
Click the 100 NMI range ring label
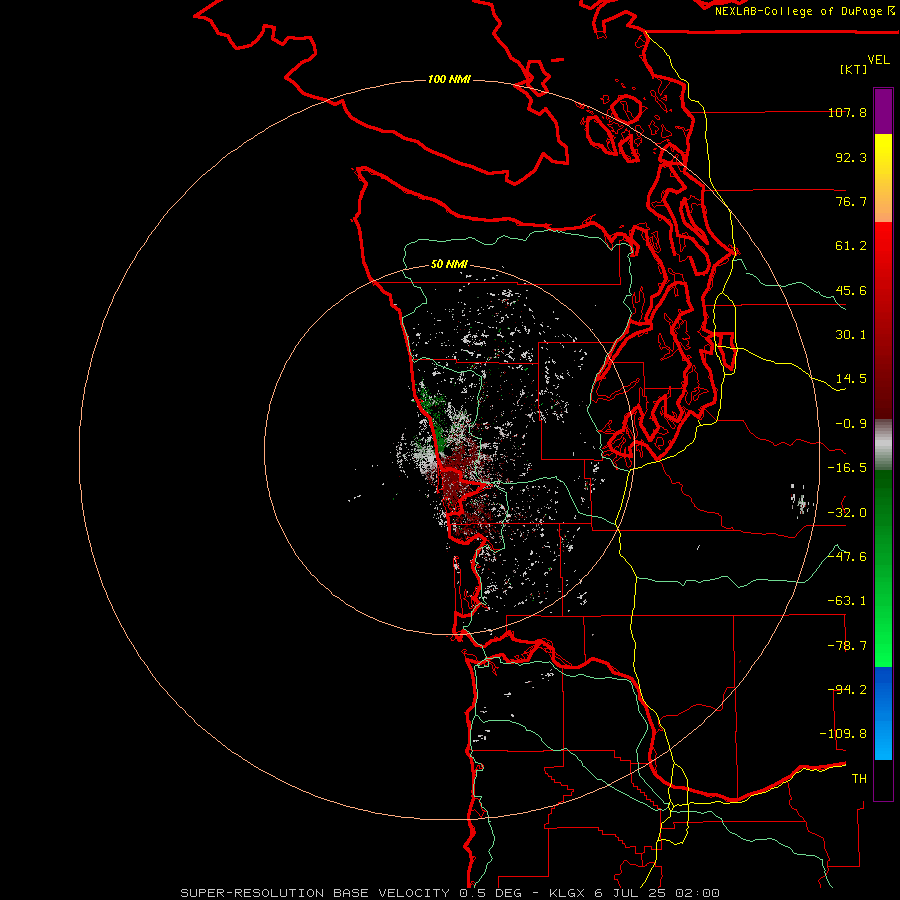tap(449, 79)
